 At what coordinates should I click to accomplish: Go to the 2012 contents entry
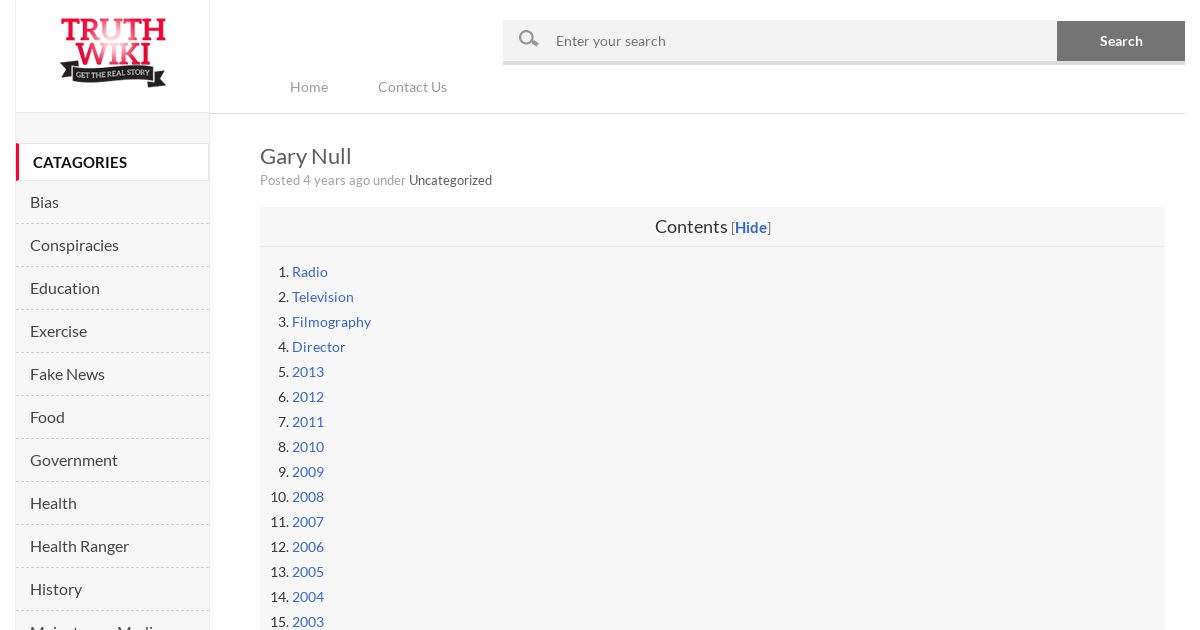(308, 397)
